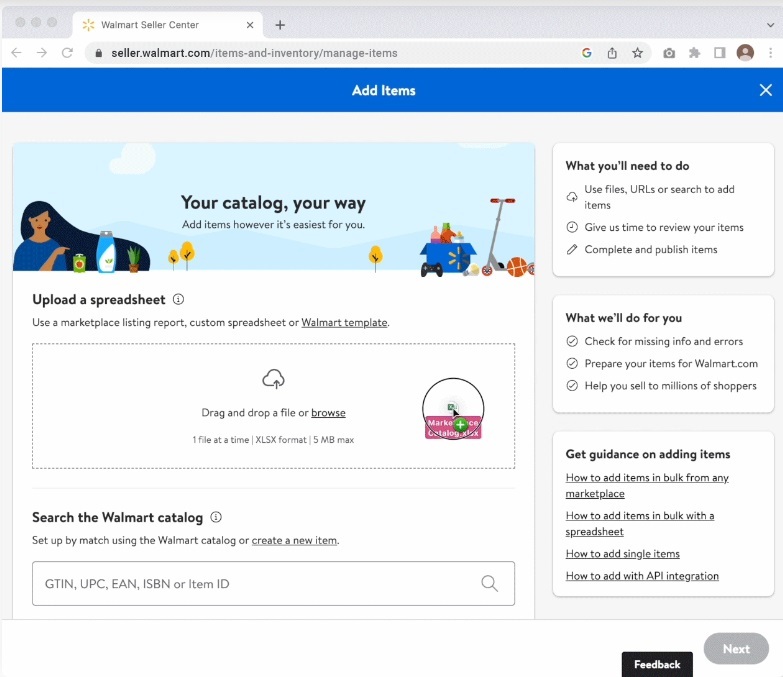Open How to add items in bulk from any marketplace
Viewport: 783px width, 677px height.
(x=647, y=485)
